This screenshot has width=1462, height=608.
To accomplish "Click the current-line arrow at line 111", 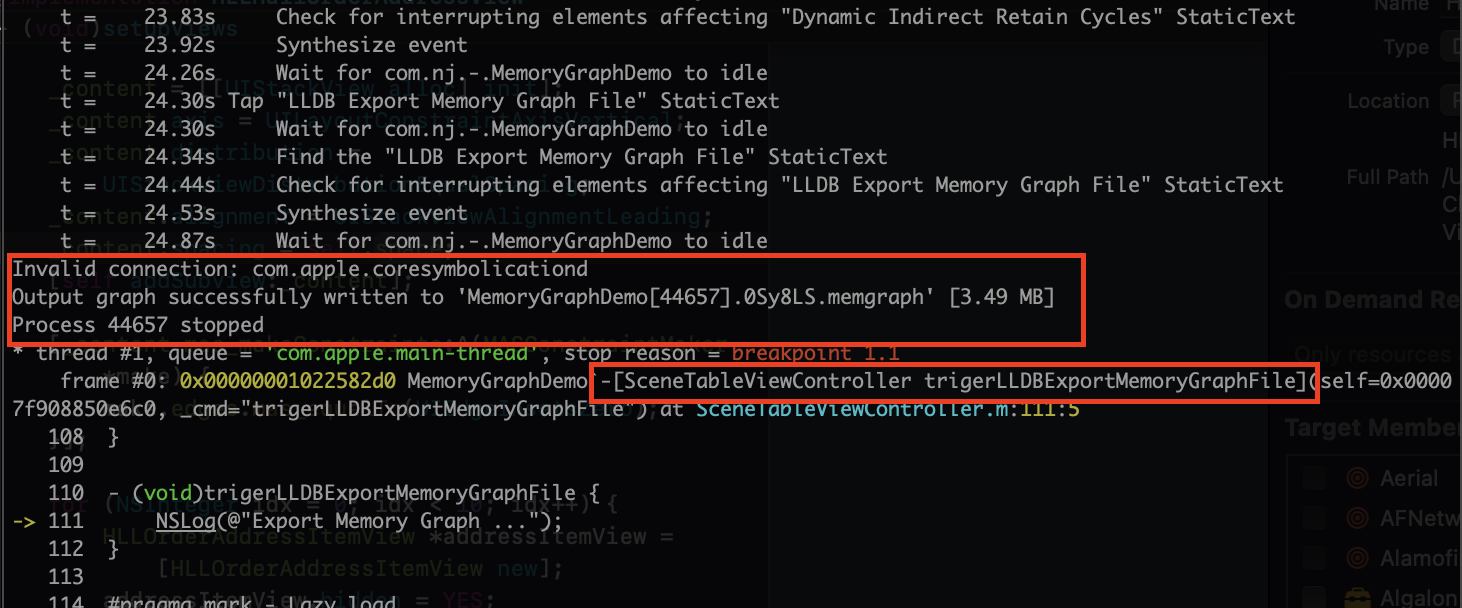I will (x=27, y=521).
